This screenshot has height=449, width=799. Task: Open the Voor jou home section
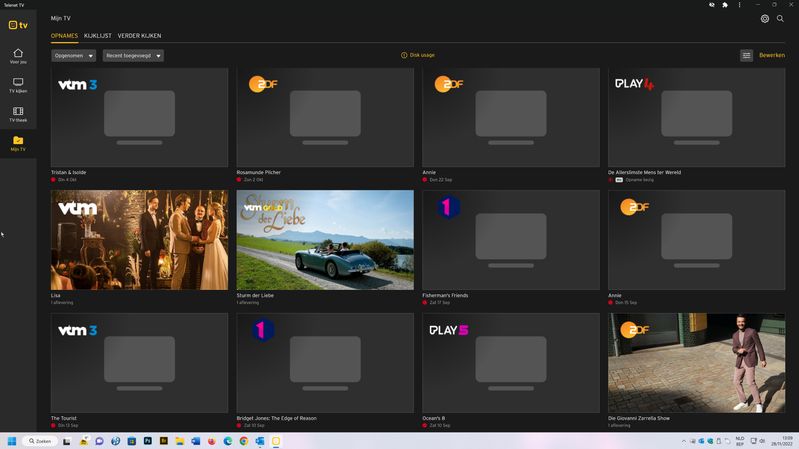(18, 56)
